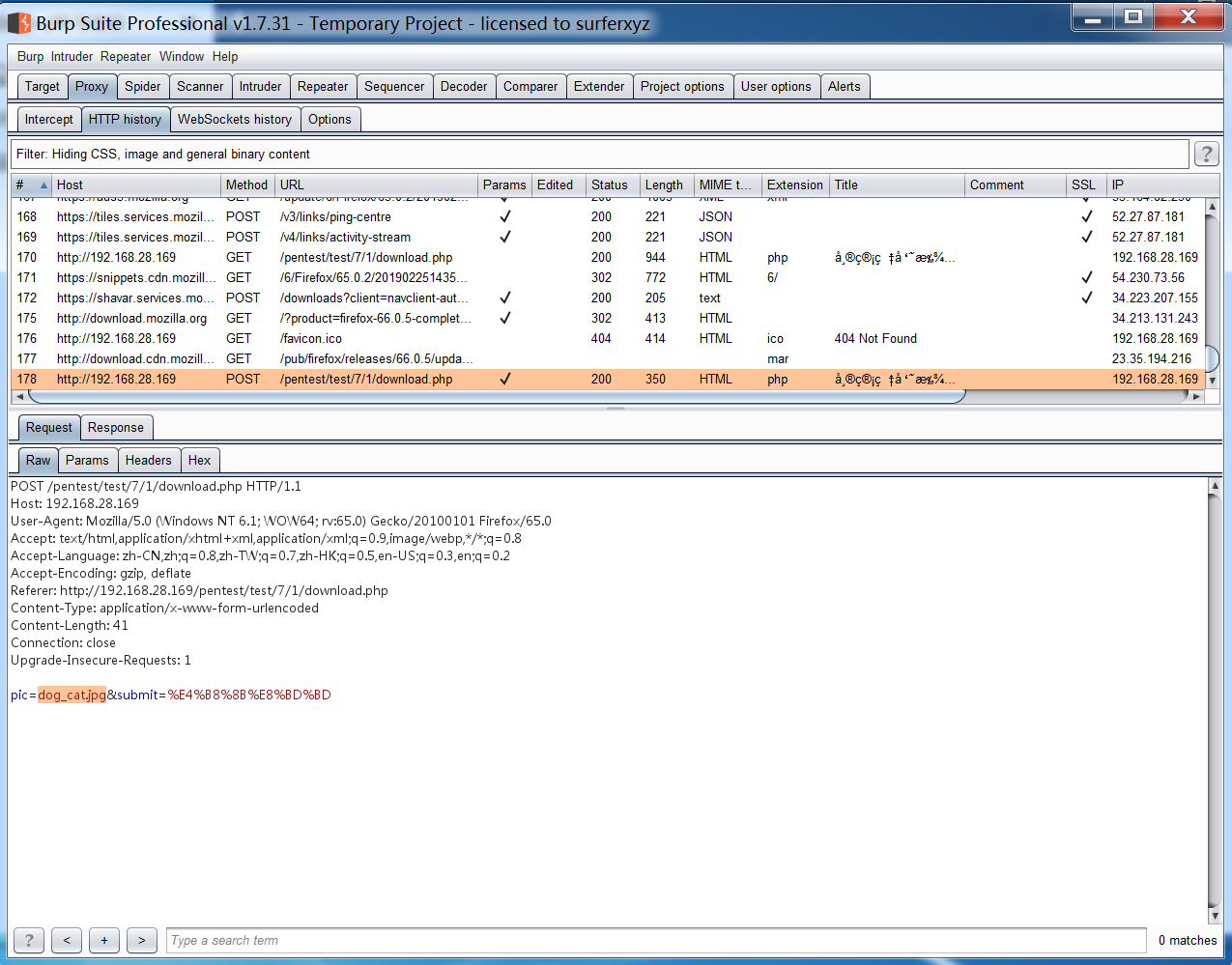Open the Comparer tab
This screenshot has width=1232, height=965.
[x=530, y=86]
